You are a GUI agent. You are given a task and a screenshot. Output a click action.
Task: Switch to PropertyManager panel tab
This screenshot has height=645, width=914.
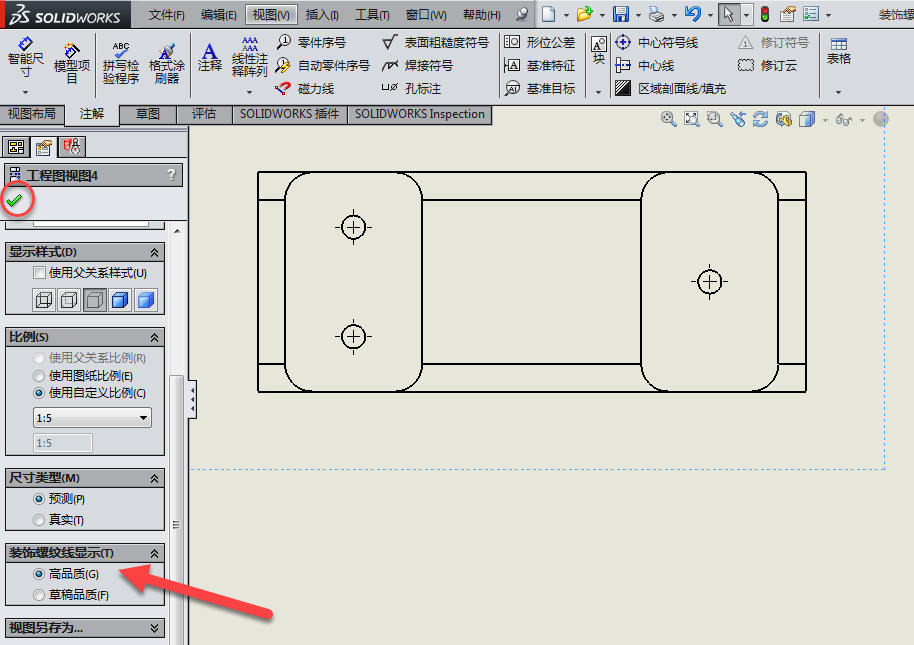pyautogui.click(x=44, y=147)
